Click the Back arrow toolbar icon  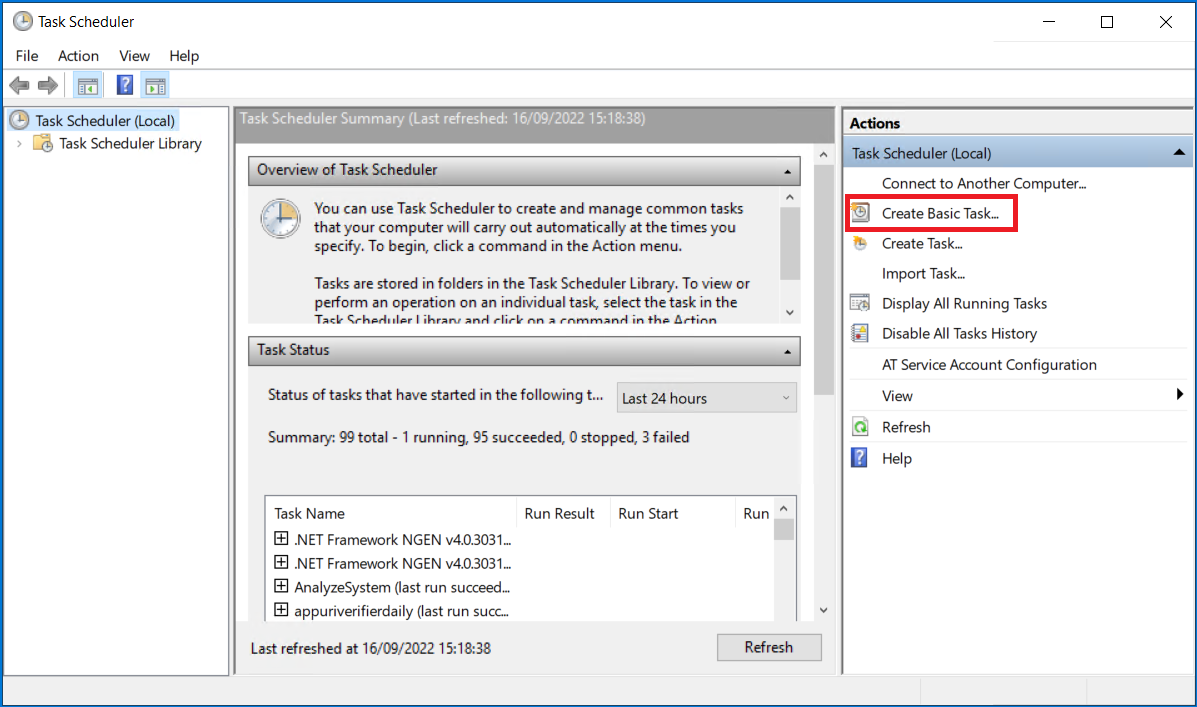(x=19, y=86)
